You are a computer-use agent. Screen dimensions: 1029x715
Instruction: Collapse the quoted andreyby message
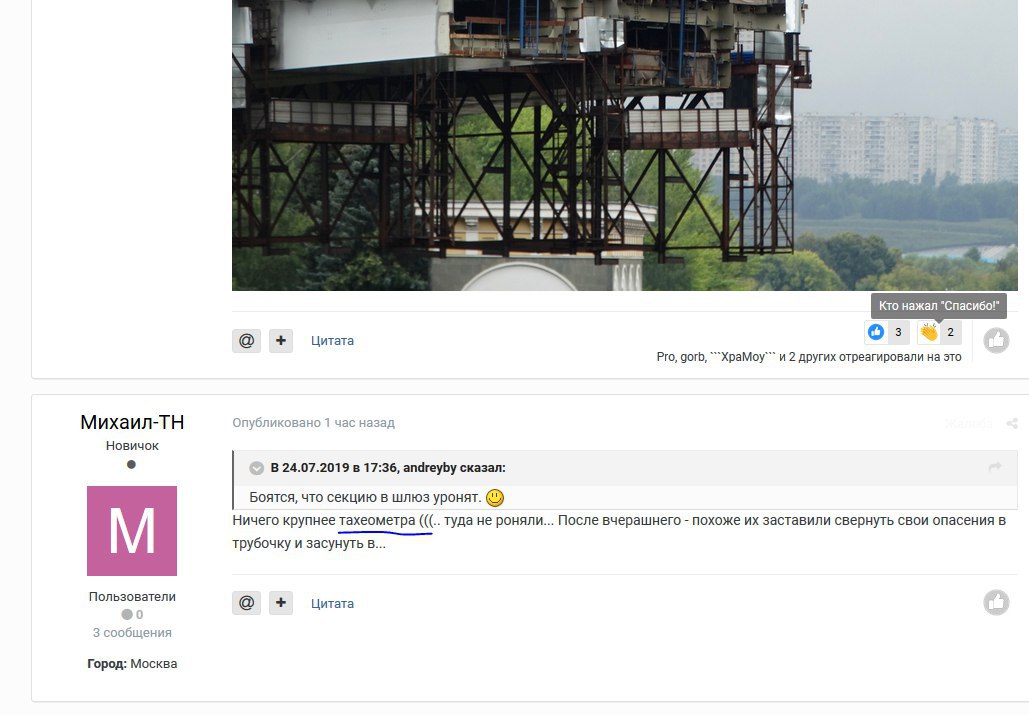click(x=257, y=468)
